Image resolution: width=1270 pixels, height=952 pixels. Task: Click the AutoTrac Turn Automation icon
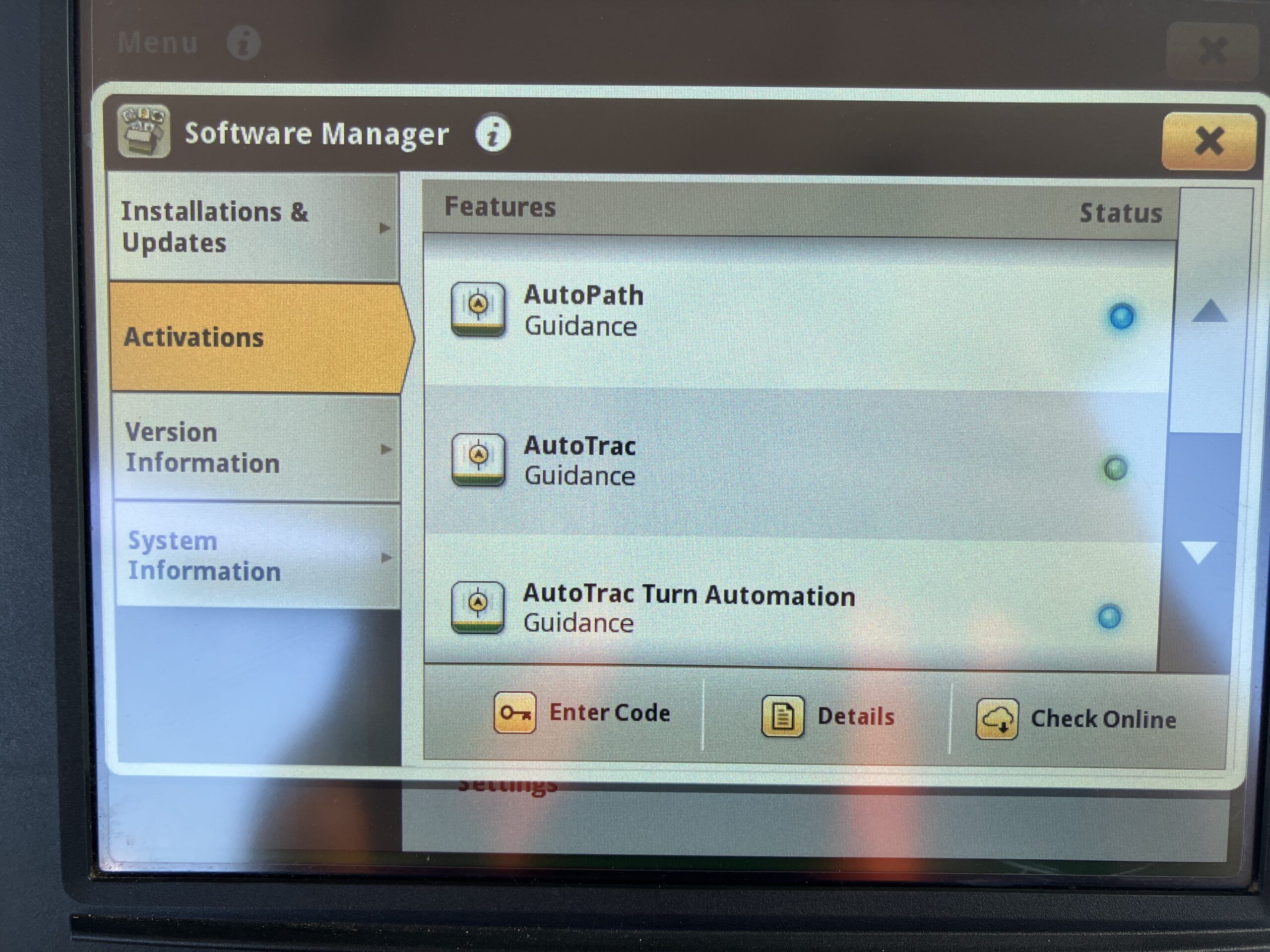pos(478,608)
